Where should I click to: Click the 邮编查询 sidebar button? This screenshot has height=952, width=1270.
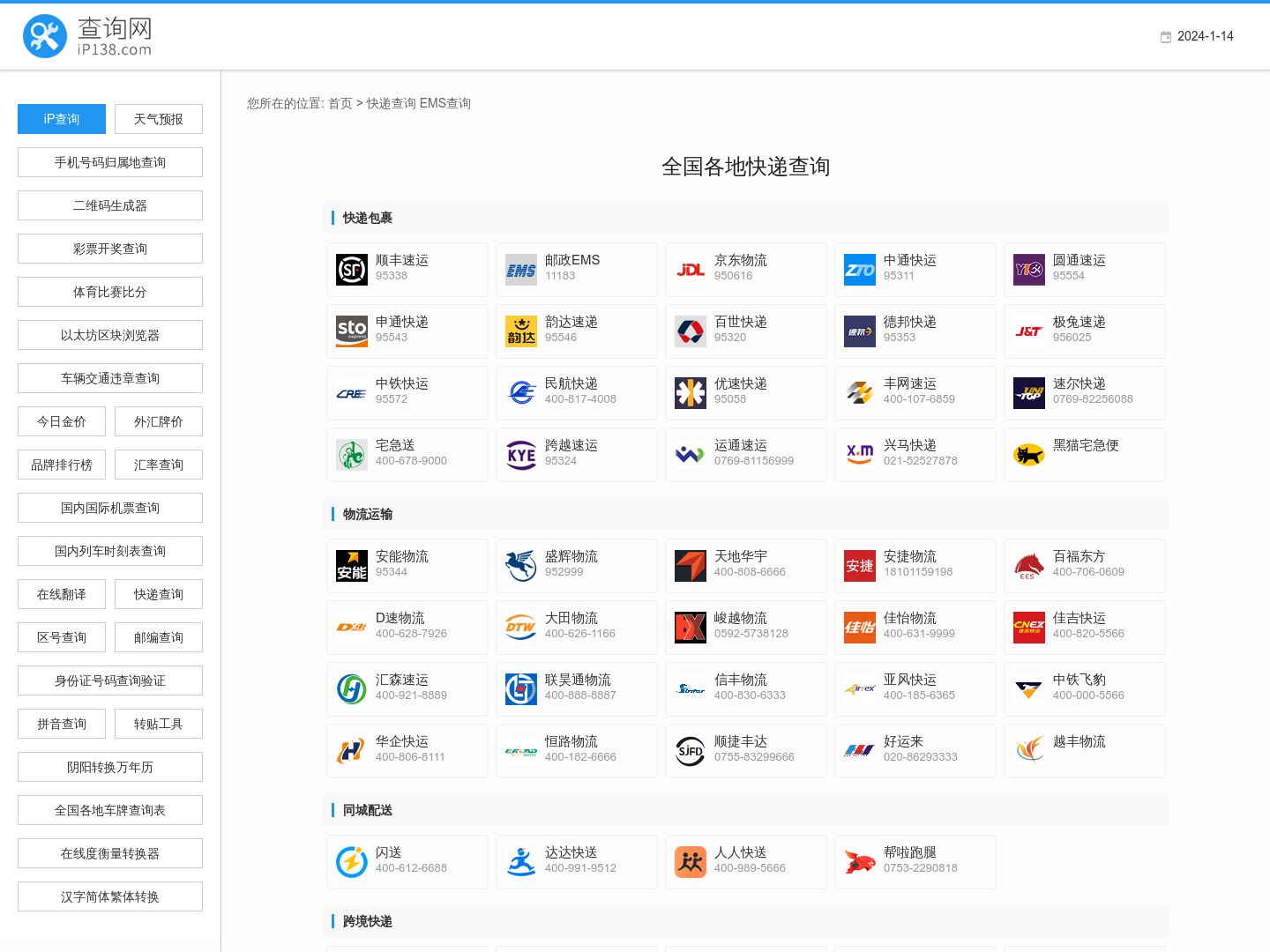tap(159, 637)
